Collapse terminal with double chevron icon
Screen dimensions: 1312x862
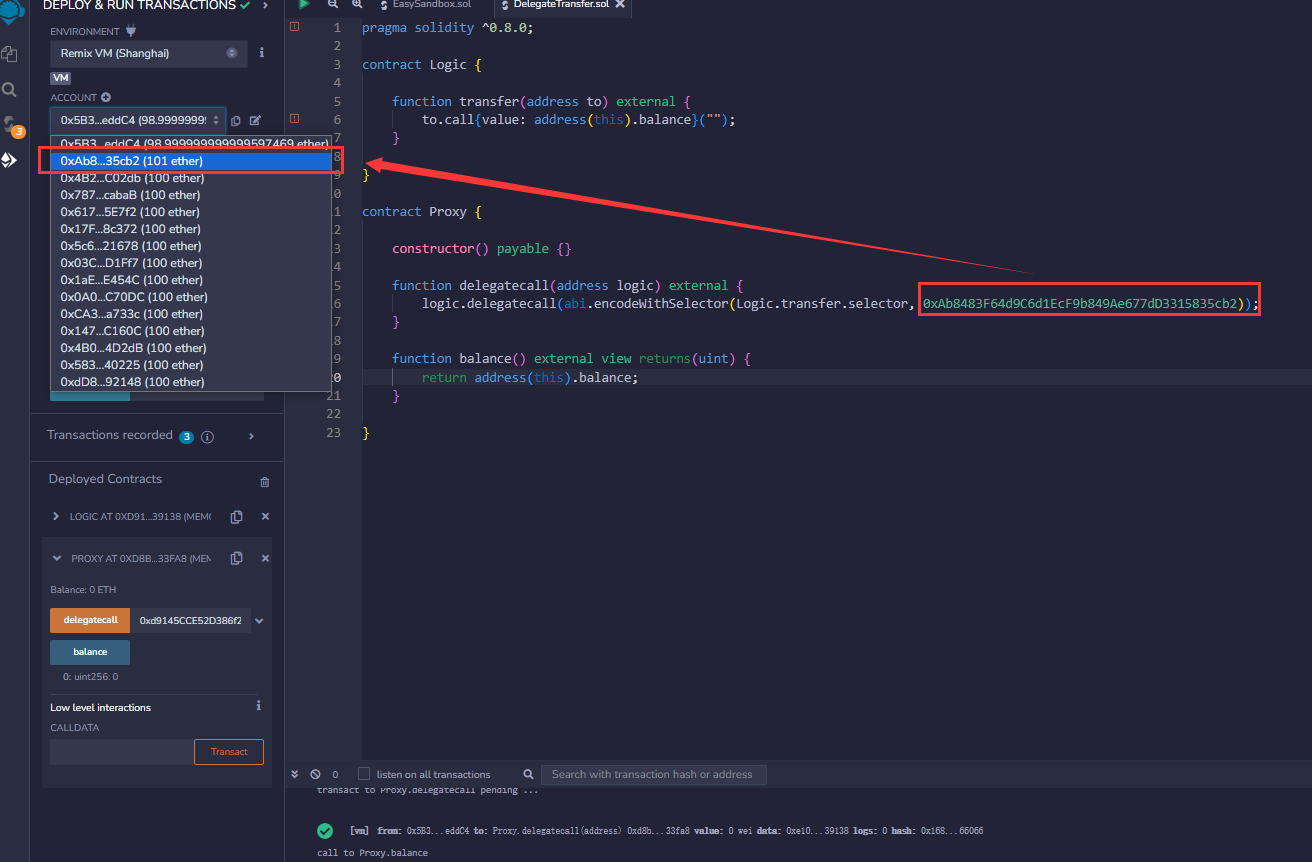point(295,774)
